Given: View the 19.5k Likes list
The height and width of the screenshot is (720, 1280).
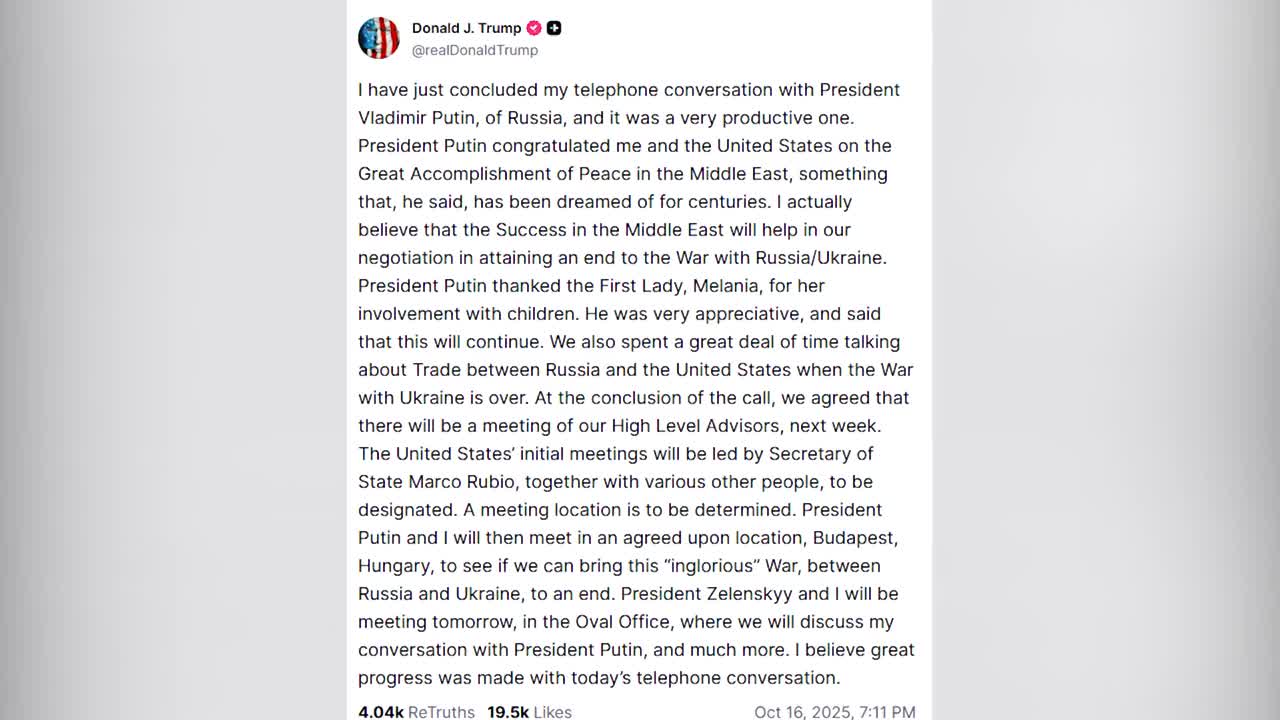Looking at the screenshot, I should click(529, 711).
